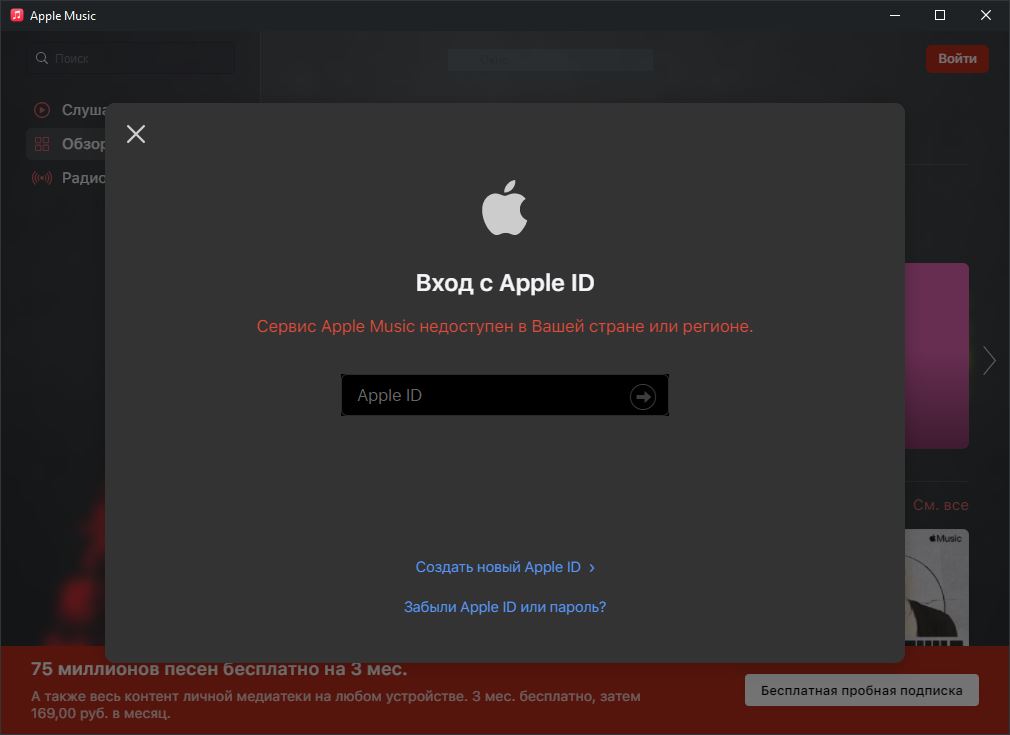The image size is (1010, 735).
Task: Click the radio waves icon beside Радио
Action: click(x=42, y=178)
